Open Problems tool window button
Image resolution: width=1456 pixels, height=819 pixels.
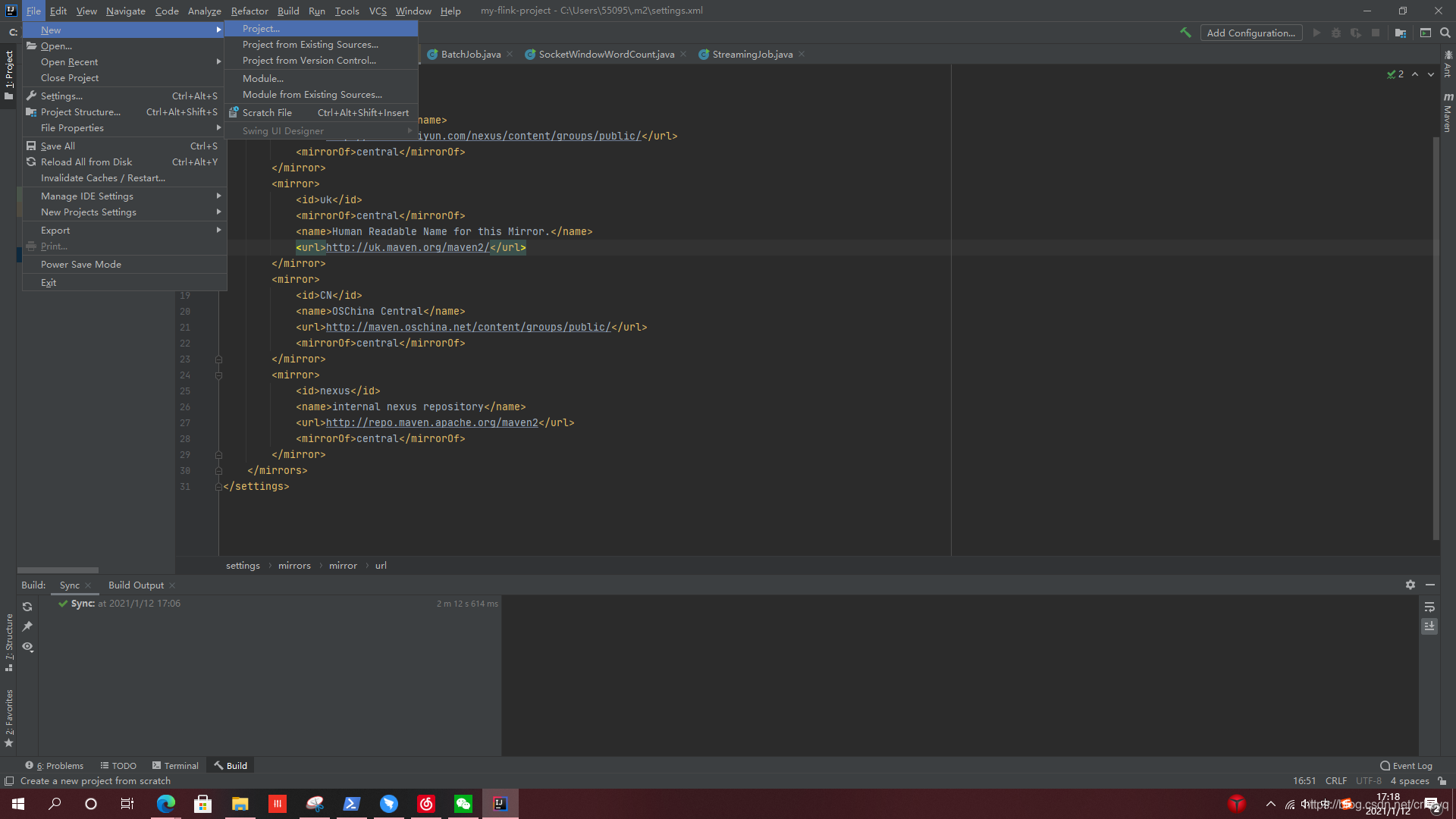pos(55,766)
